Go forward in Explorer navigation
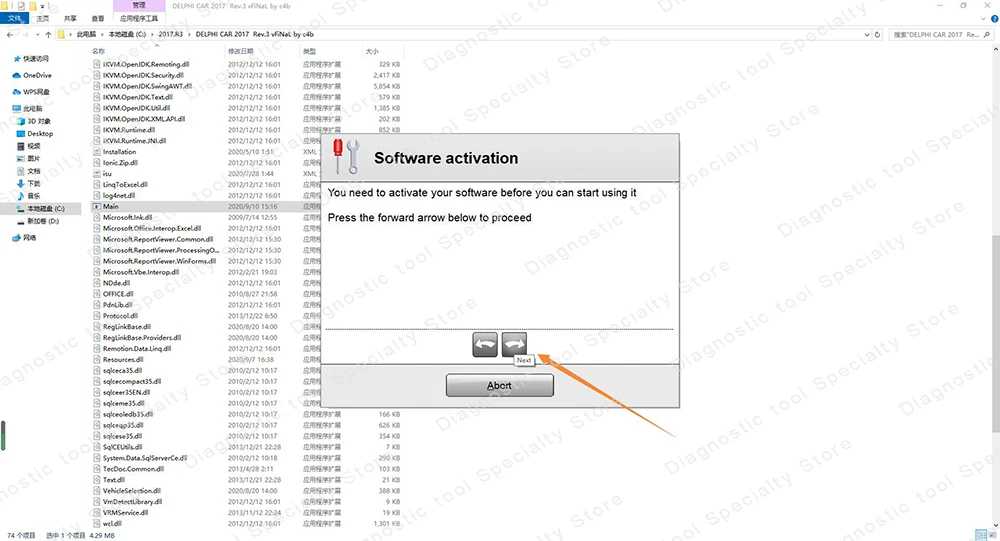Image resolution: width=1000 pixels, height=541 pixels. point(26,34)
